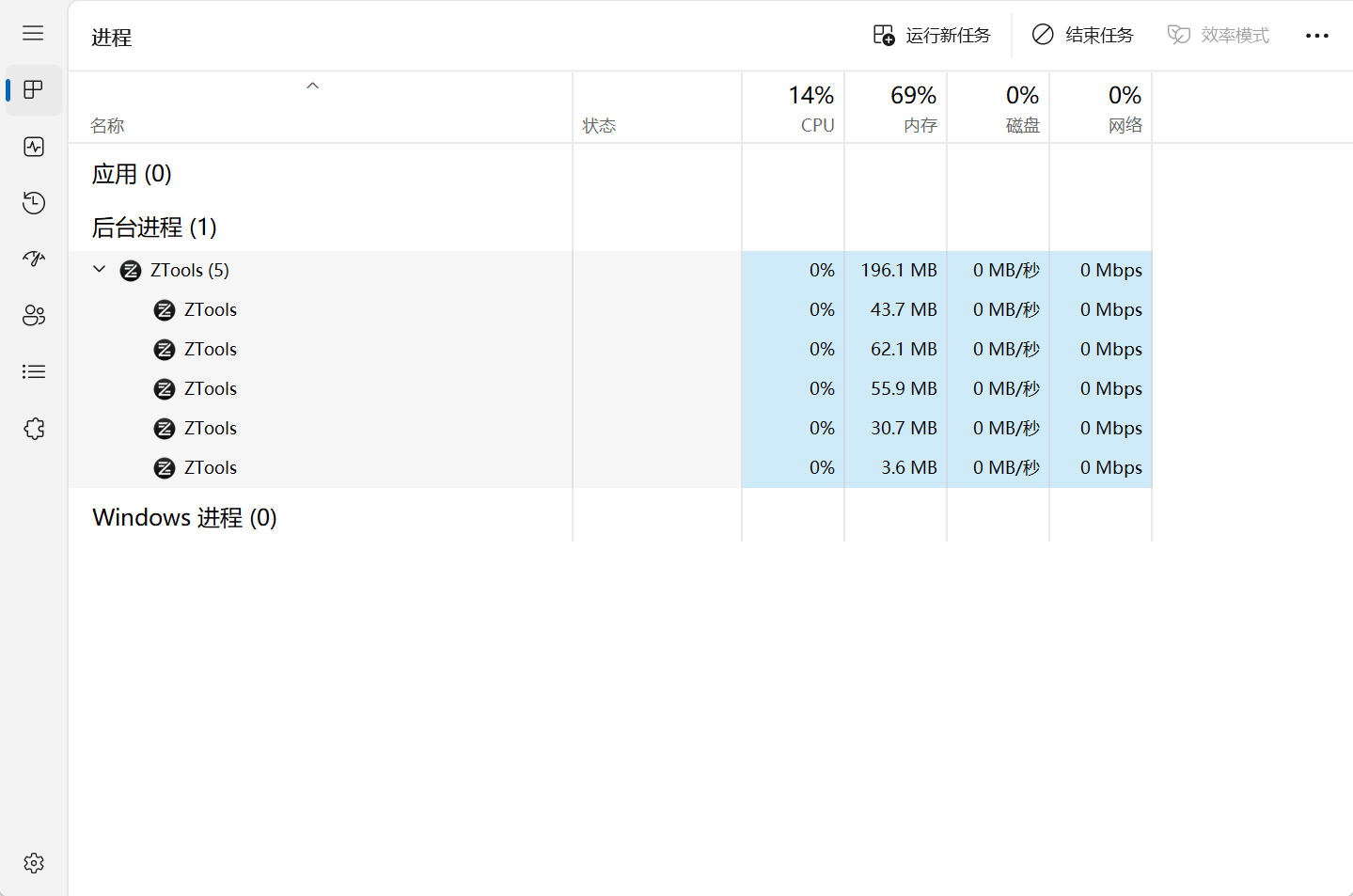
Task: Click the 3.6 MB memory value
Action: point(909,468)
